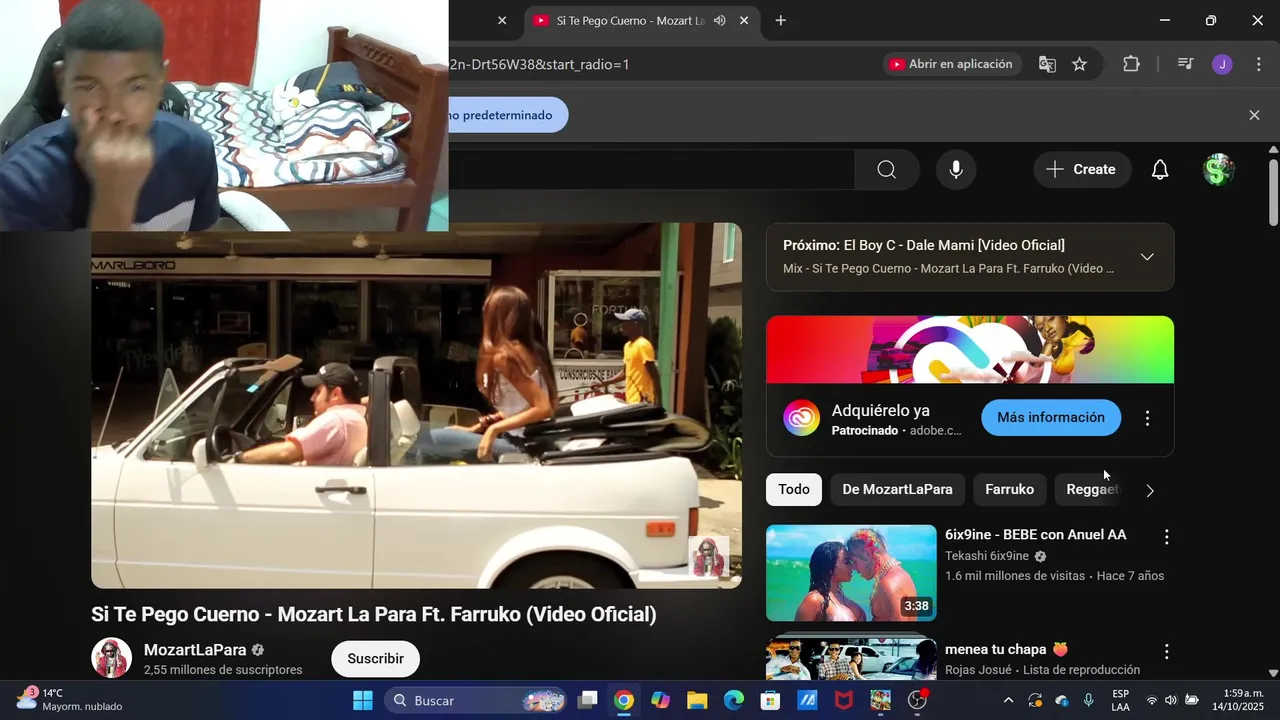Screen dimensions: 1280x720
Task: Open options for menea tu chapa
Action: 1166,651
